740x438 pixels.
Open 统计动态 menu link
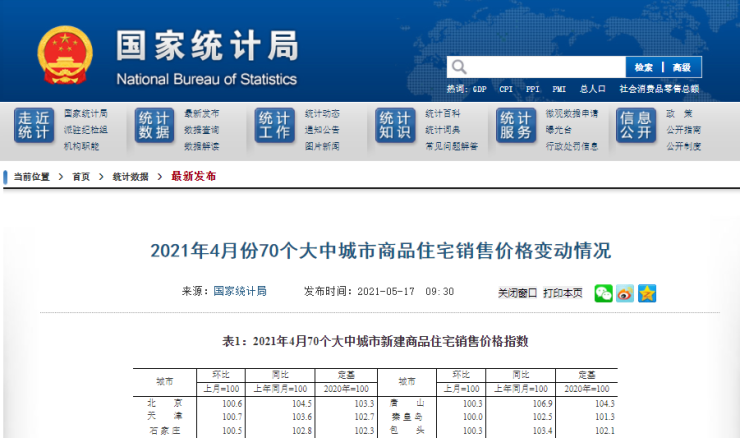[x=322, y=113]
